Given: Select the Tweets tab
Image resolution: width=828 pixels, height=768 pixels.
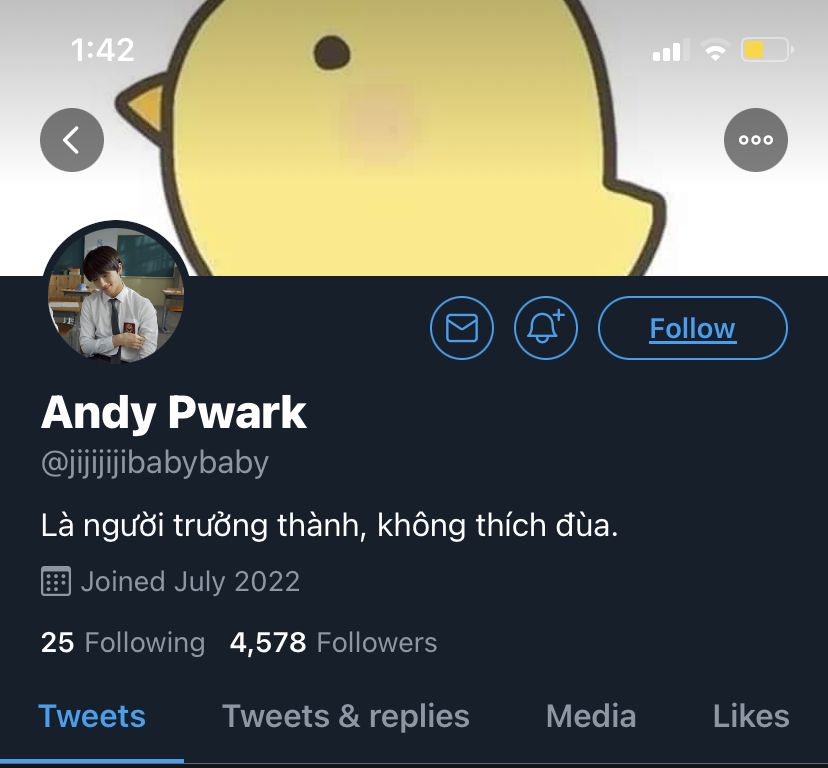Looking at the screenshot, I should coord(92,717).
